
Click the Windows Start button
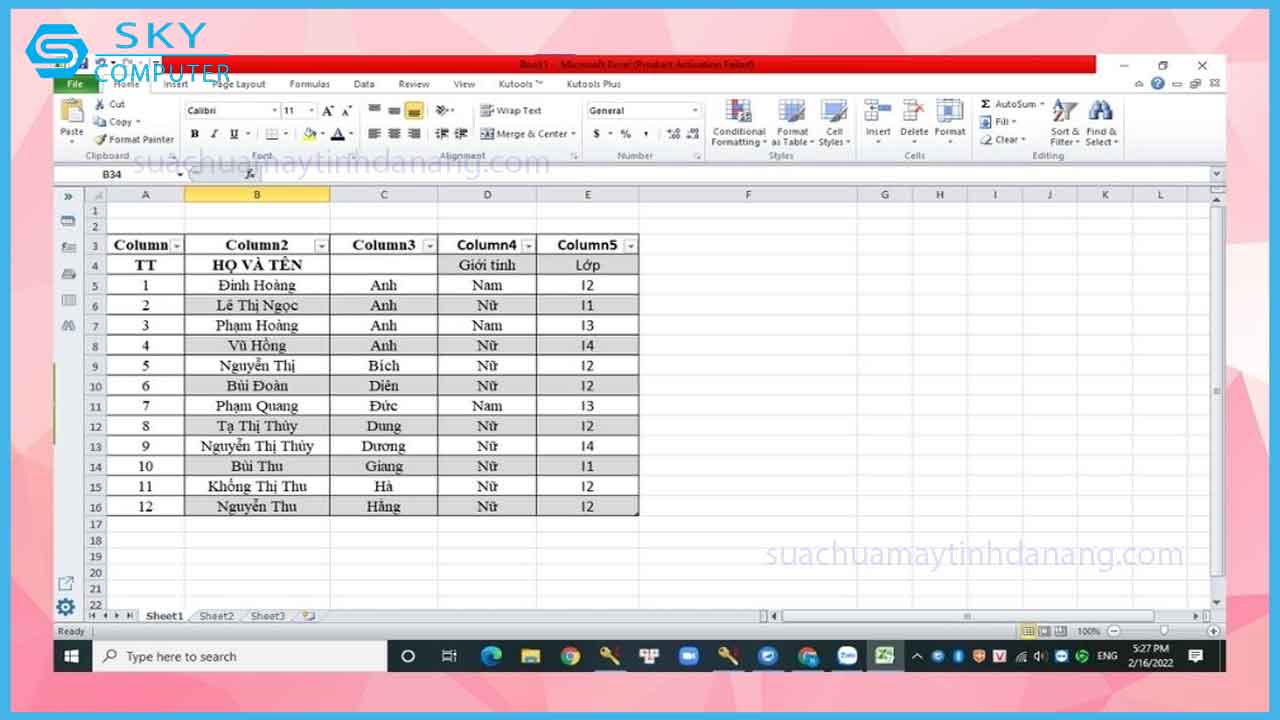72,657
